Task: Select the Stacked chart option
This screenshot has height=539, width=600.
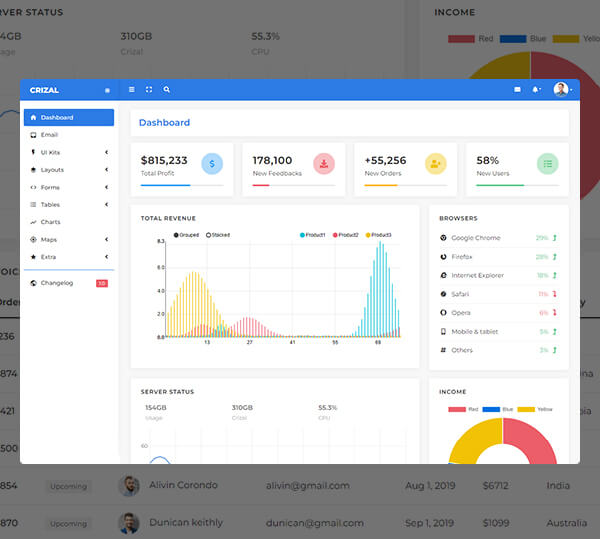Action: coord(218,235)
